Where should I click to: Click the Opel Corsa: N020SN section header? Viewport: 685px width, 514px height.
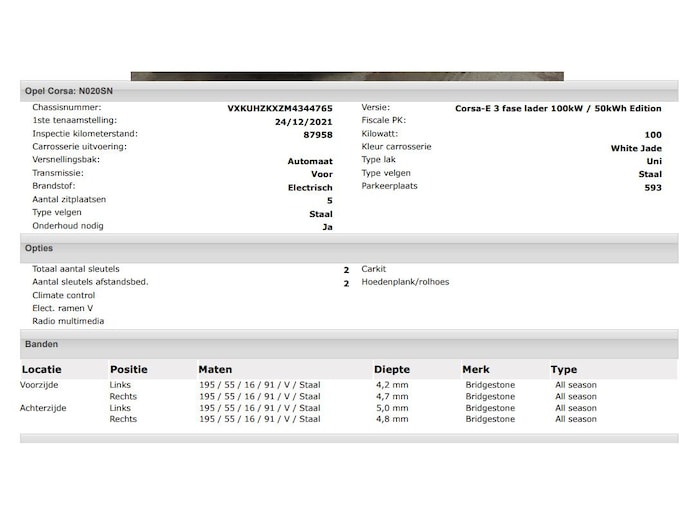click(x=69, y=91)
